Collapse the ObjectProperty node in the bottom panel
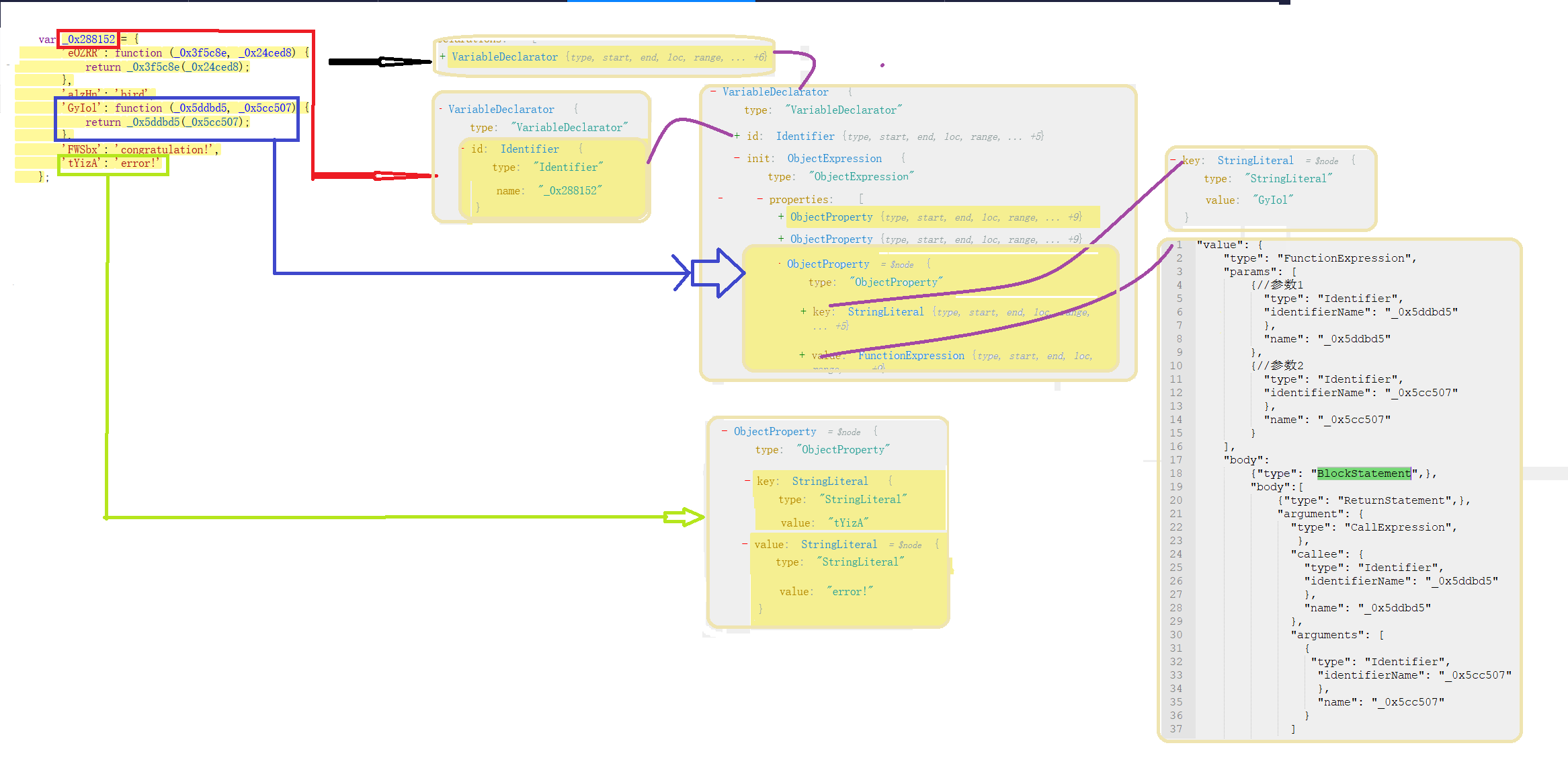 (725, 431)
